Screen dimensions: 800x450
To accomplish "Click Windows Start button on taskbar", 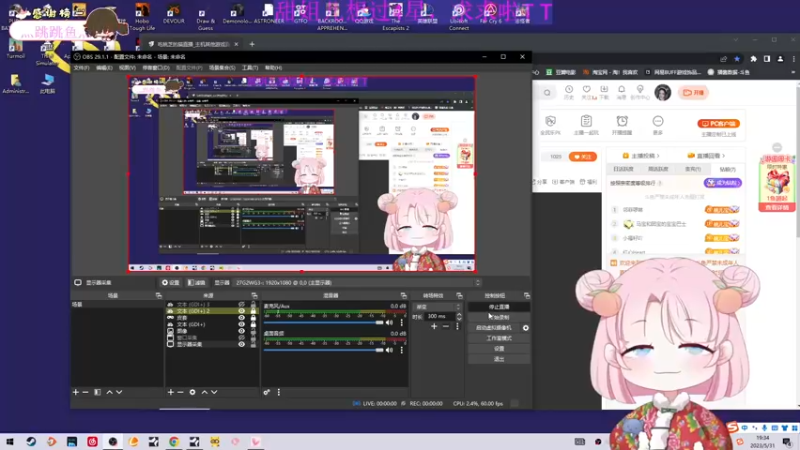I will (x=10, y=441).
